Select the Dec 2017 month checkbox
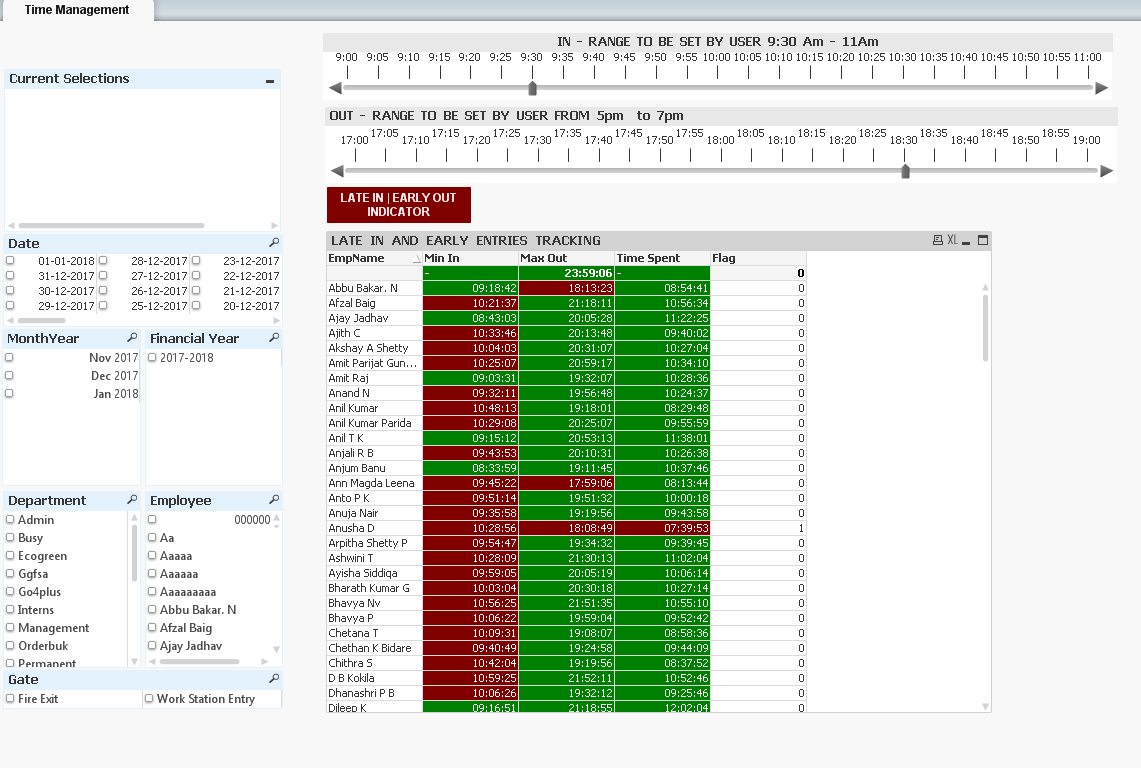This screenshot has height=768, width=1141. click(10, 376)
